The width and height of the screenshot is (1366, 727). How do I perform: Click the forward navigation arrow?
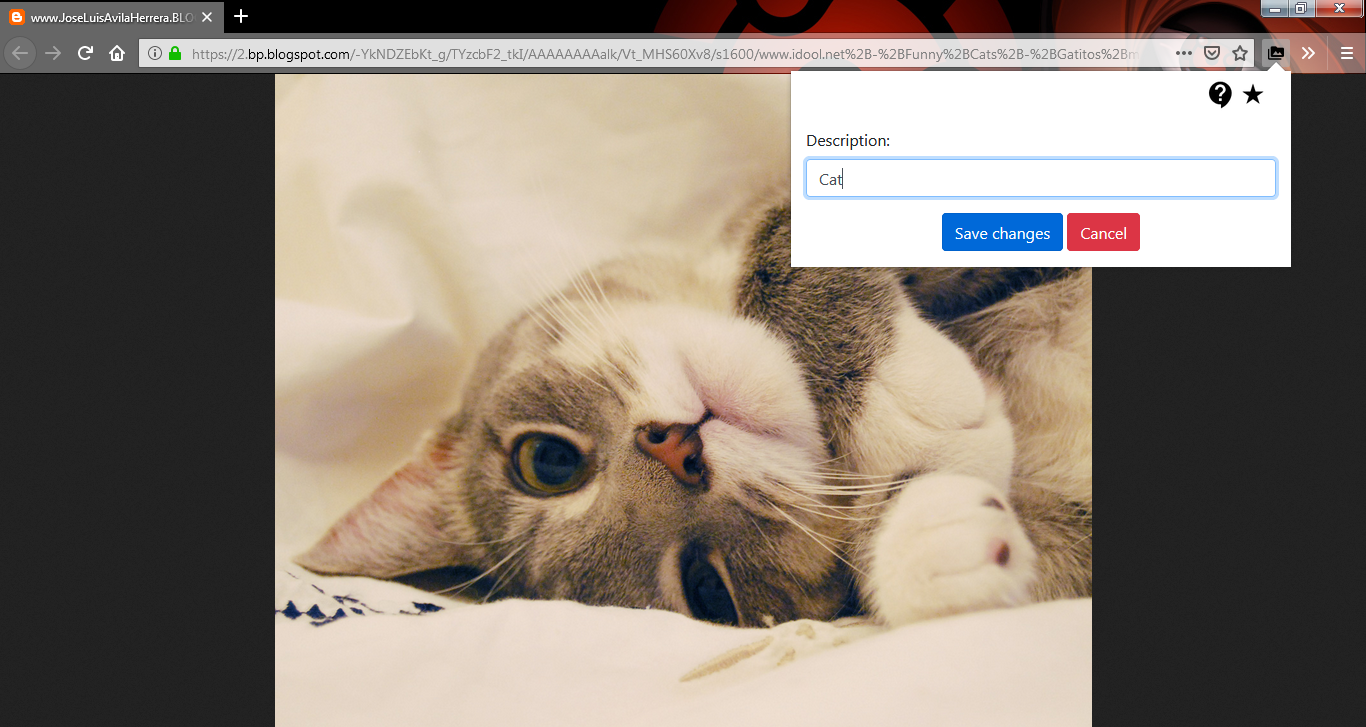[x=53, y=53]
